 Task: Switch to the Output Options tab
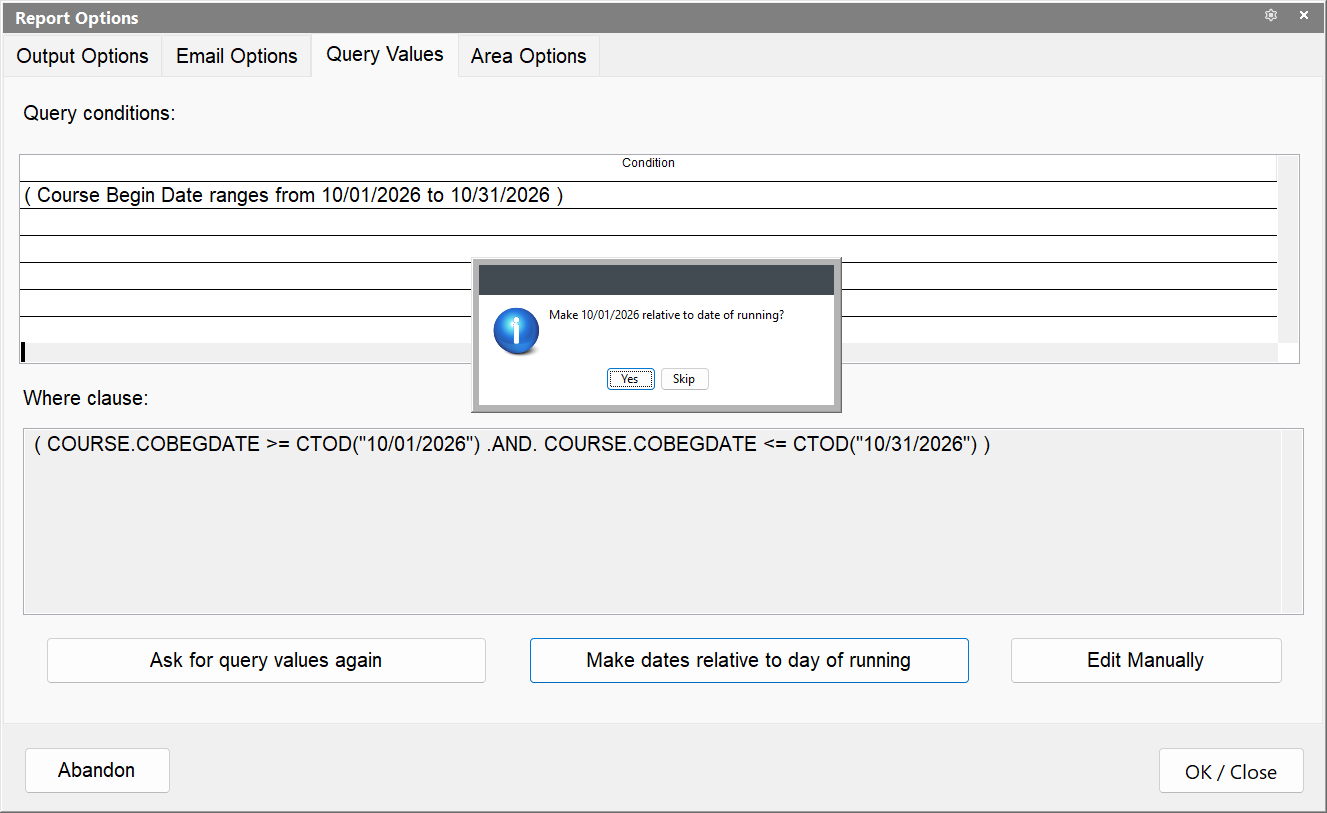[83, 56]
